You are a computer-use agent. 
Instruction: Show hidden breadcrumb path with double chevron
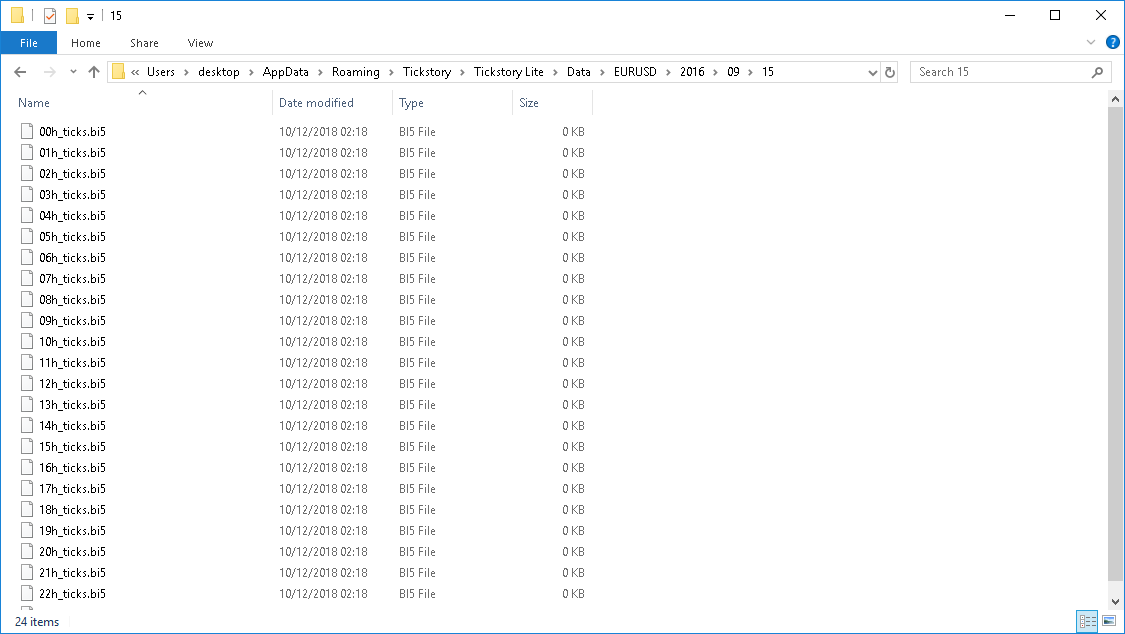pos(135,72)
